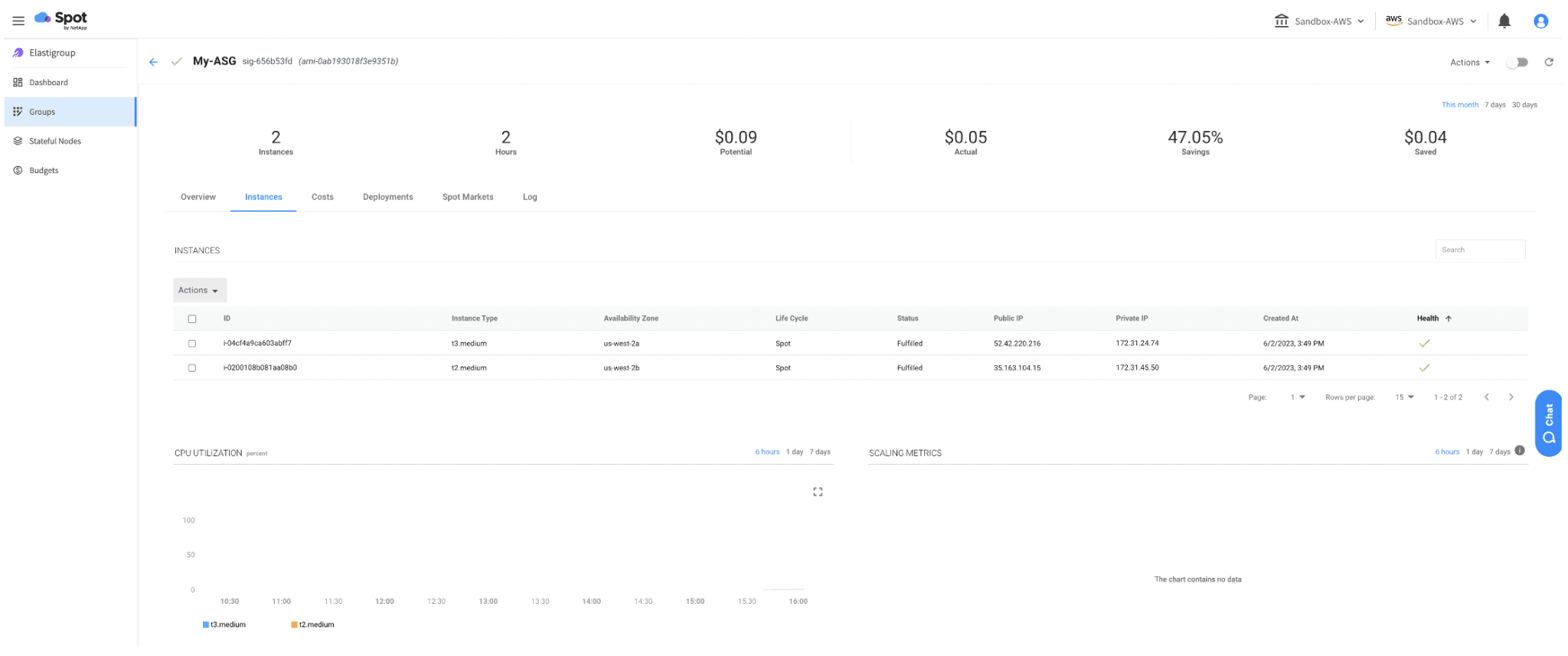Refresh the group with the reload icon
This screenshot has height=656, width=1568.
pyautogui.click(x=1548, y=62)
